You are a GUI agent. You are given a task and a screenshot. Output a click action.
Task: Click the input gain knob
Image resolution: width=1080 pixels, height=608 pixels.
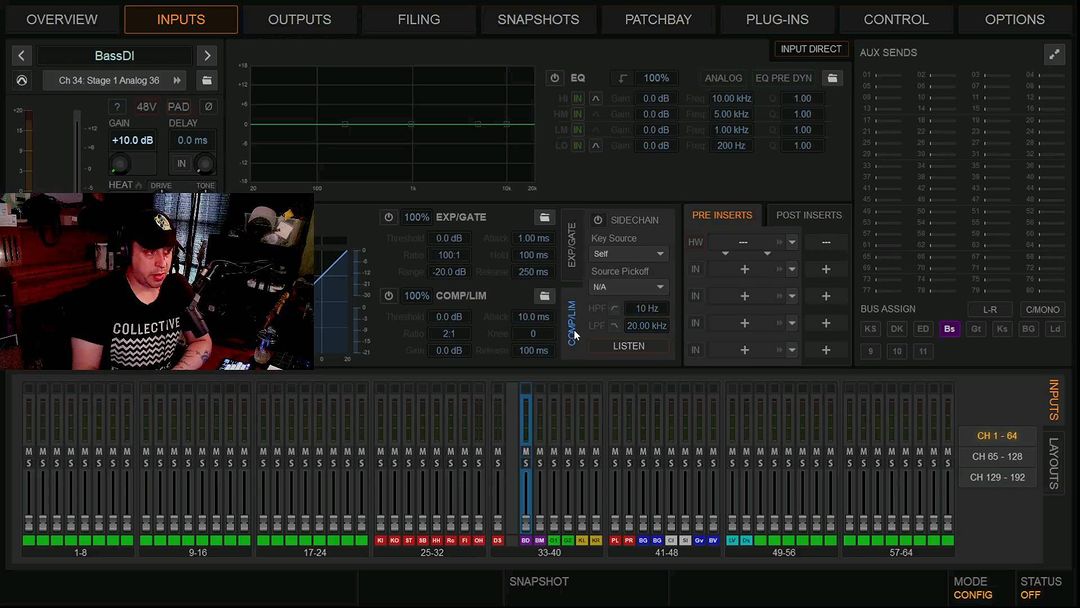tap(120, 164)
